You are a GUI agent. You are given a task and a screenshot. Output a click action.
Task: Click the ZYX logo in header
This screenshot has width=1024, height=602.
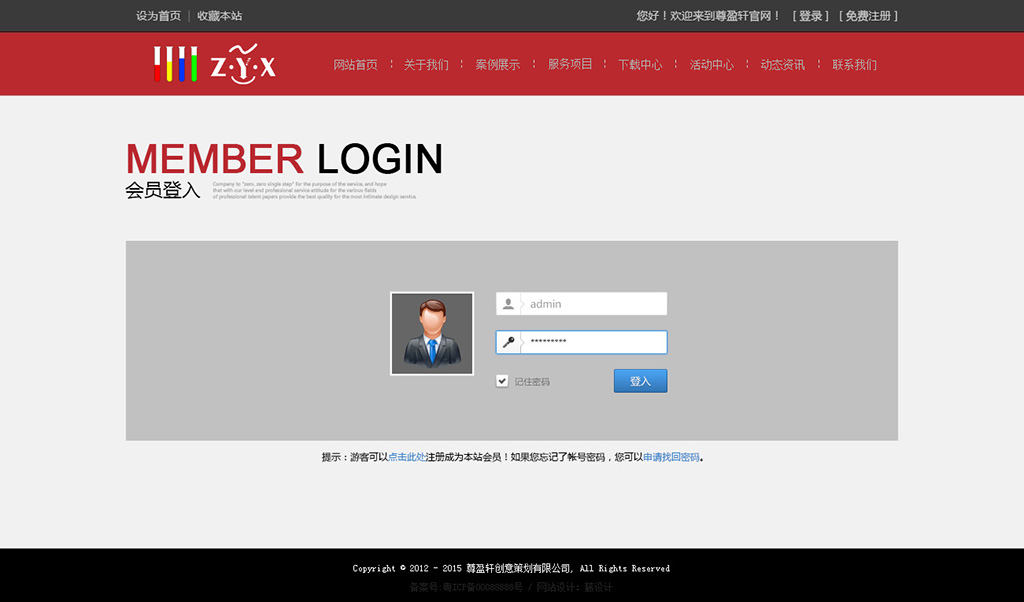(x=214, y=64)
